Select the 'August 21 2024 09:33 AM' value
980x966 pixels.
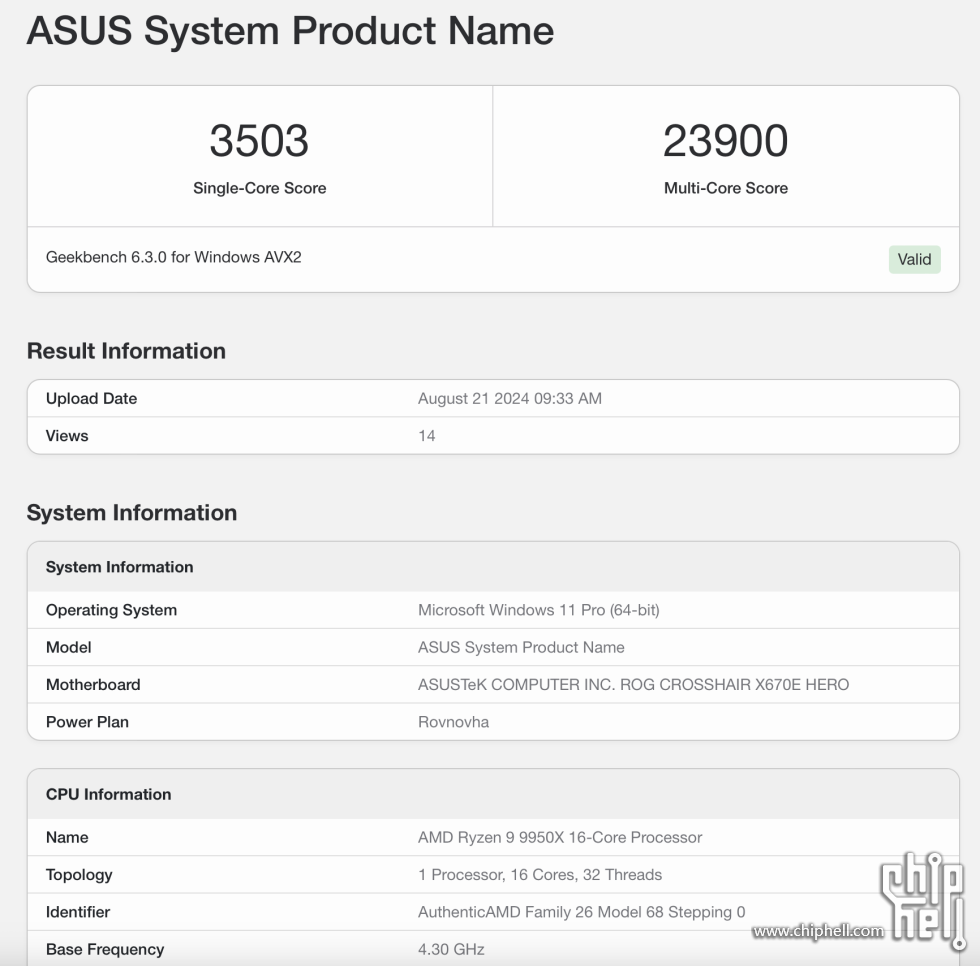pos(510,399)
